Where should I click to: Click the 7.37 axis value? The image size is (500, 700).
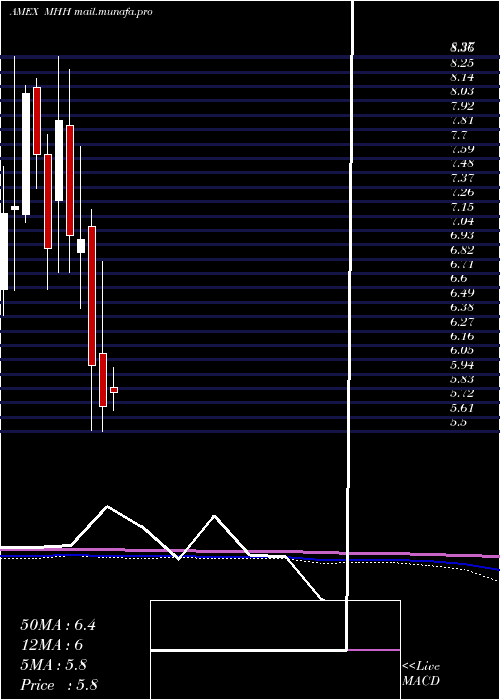(462, 178)
